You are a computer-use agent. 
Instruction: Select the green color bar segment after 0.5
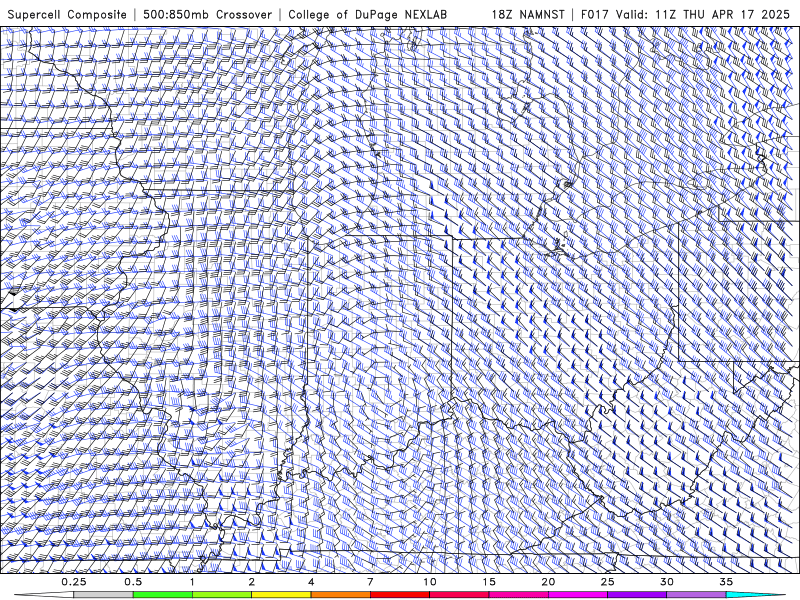click(x=163, y=595)
